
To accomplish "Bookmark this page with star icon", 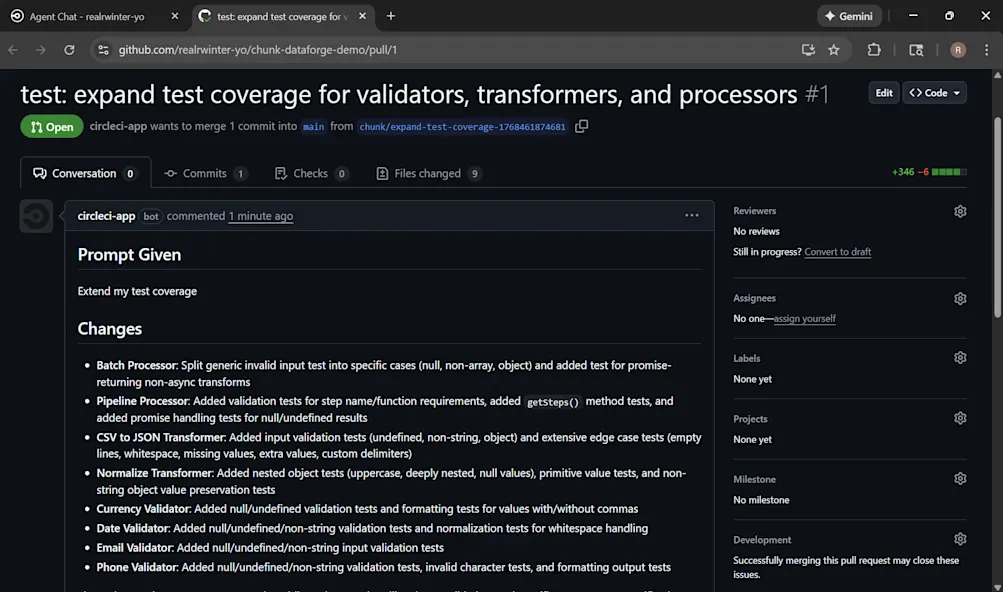I will click(x=833, y=50).
